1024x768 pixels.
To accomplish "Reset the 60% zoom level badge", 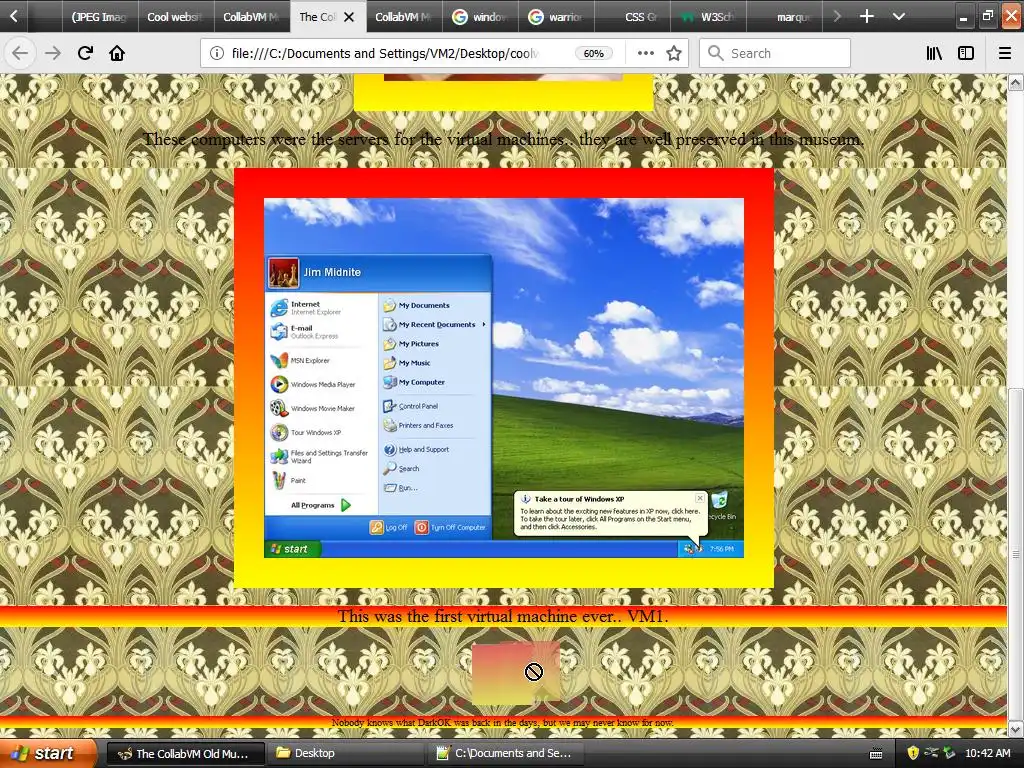I will pyautogui.click(x=593, y=54).
